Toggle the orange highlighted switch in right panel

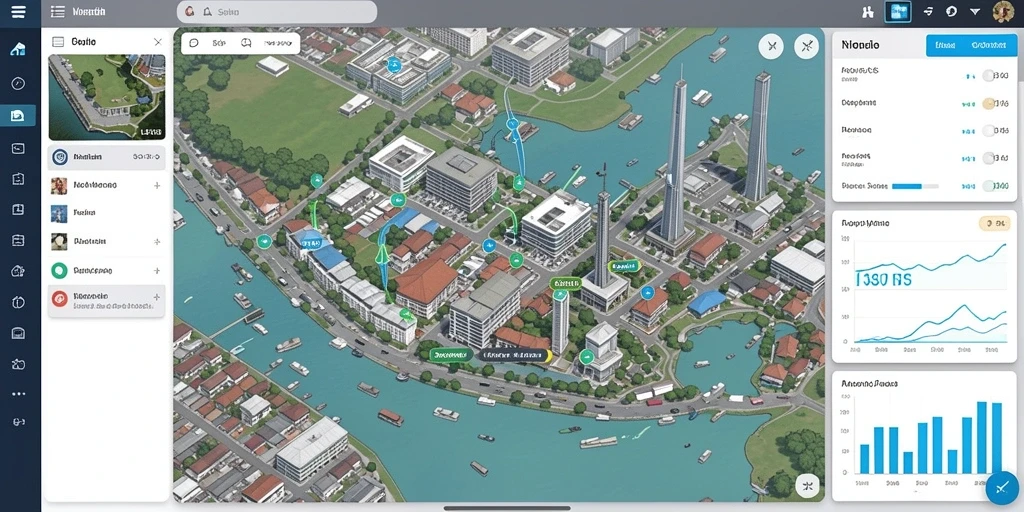tap(989, 103)
